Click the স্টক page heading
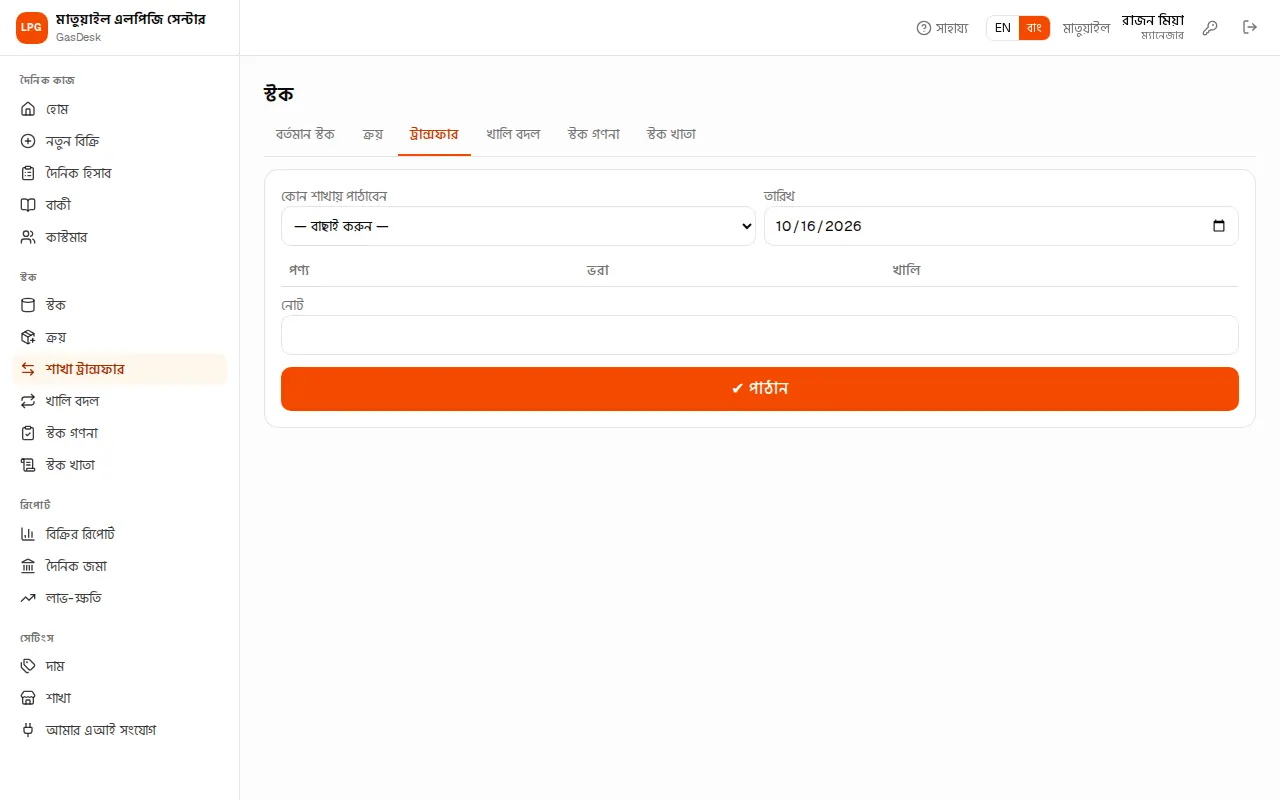1280x800 pixels. pos(279,94)
